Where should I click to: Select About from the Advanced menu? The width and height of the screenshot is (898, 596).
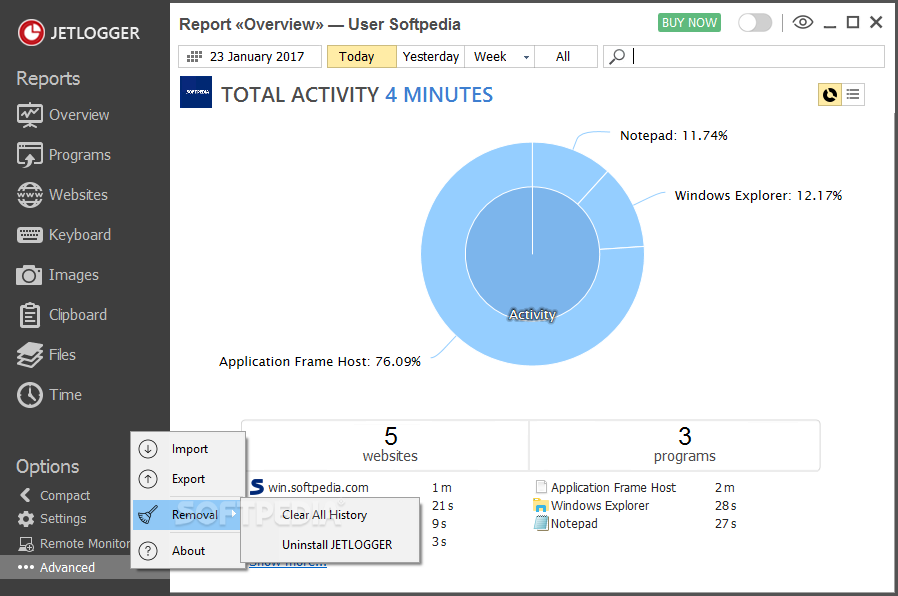pyautogui.click(x=188, y=551)
